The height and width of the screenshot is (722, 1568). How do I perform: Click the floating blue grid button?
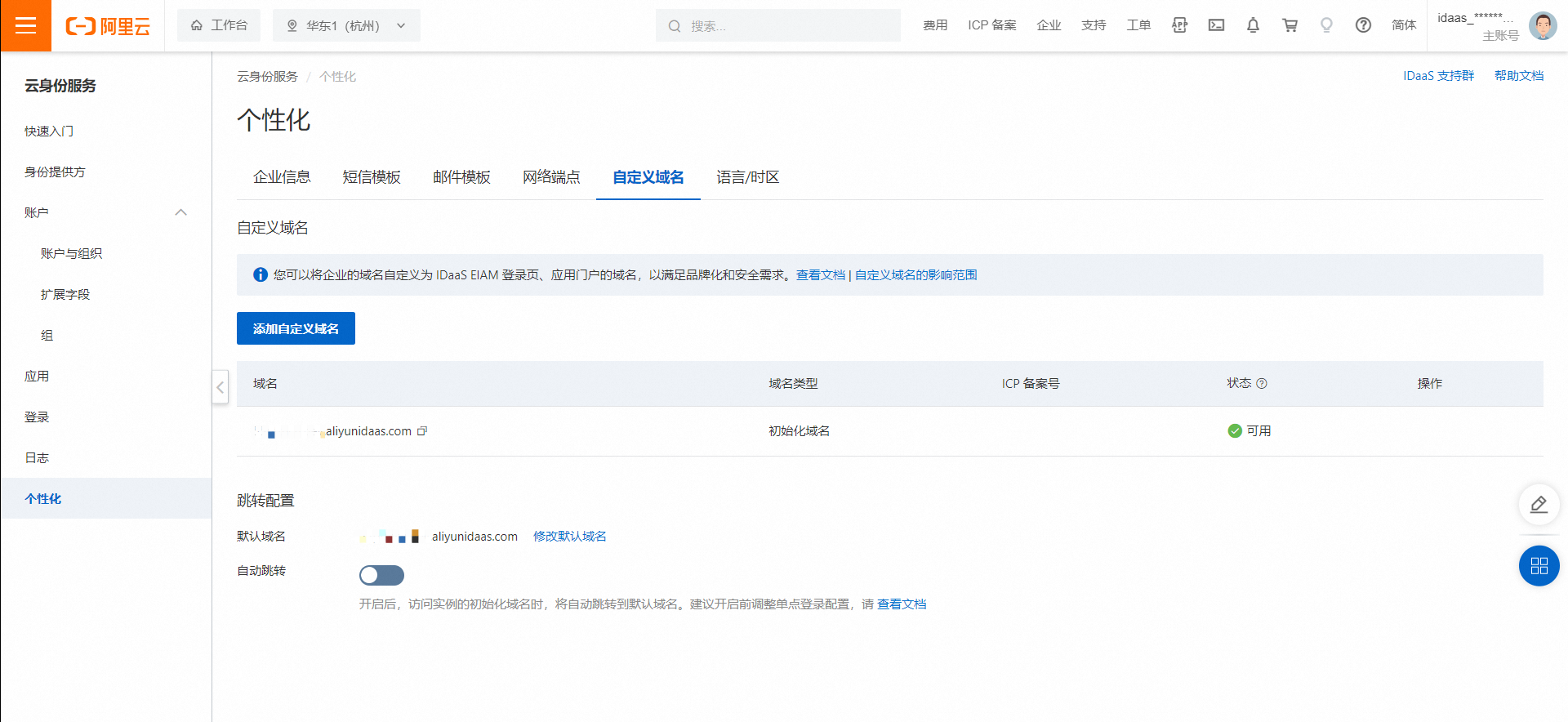1539,566
